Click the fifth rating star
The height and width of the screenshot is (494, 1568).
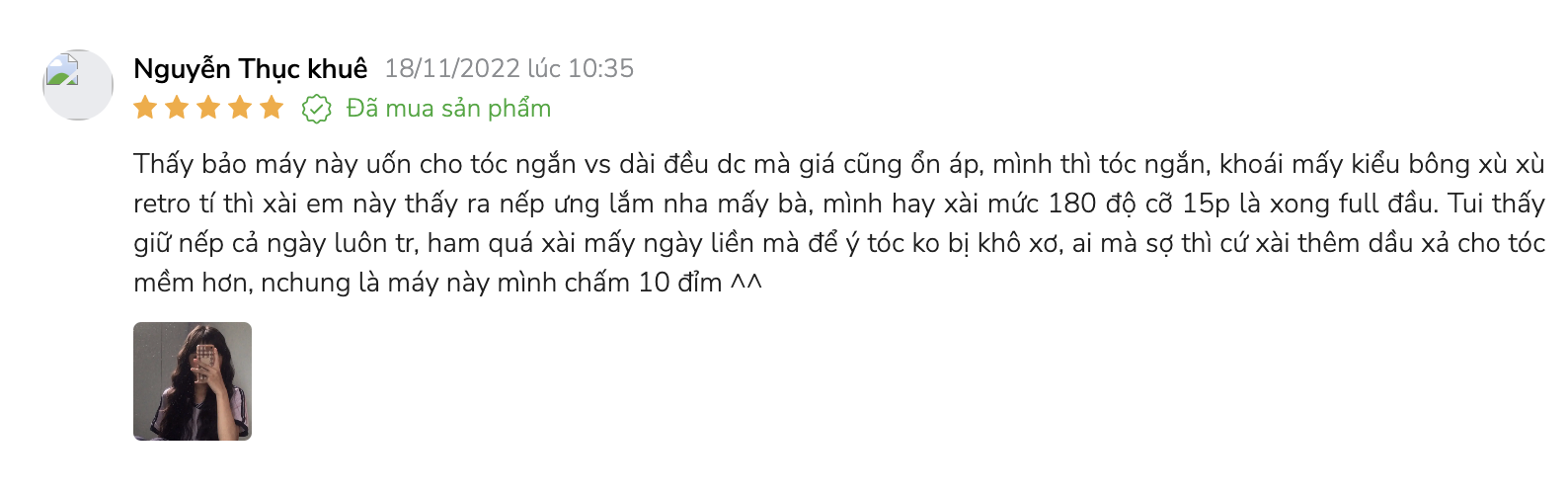click(x=272, y=108)
